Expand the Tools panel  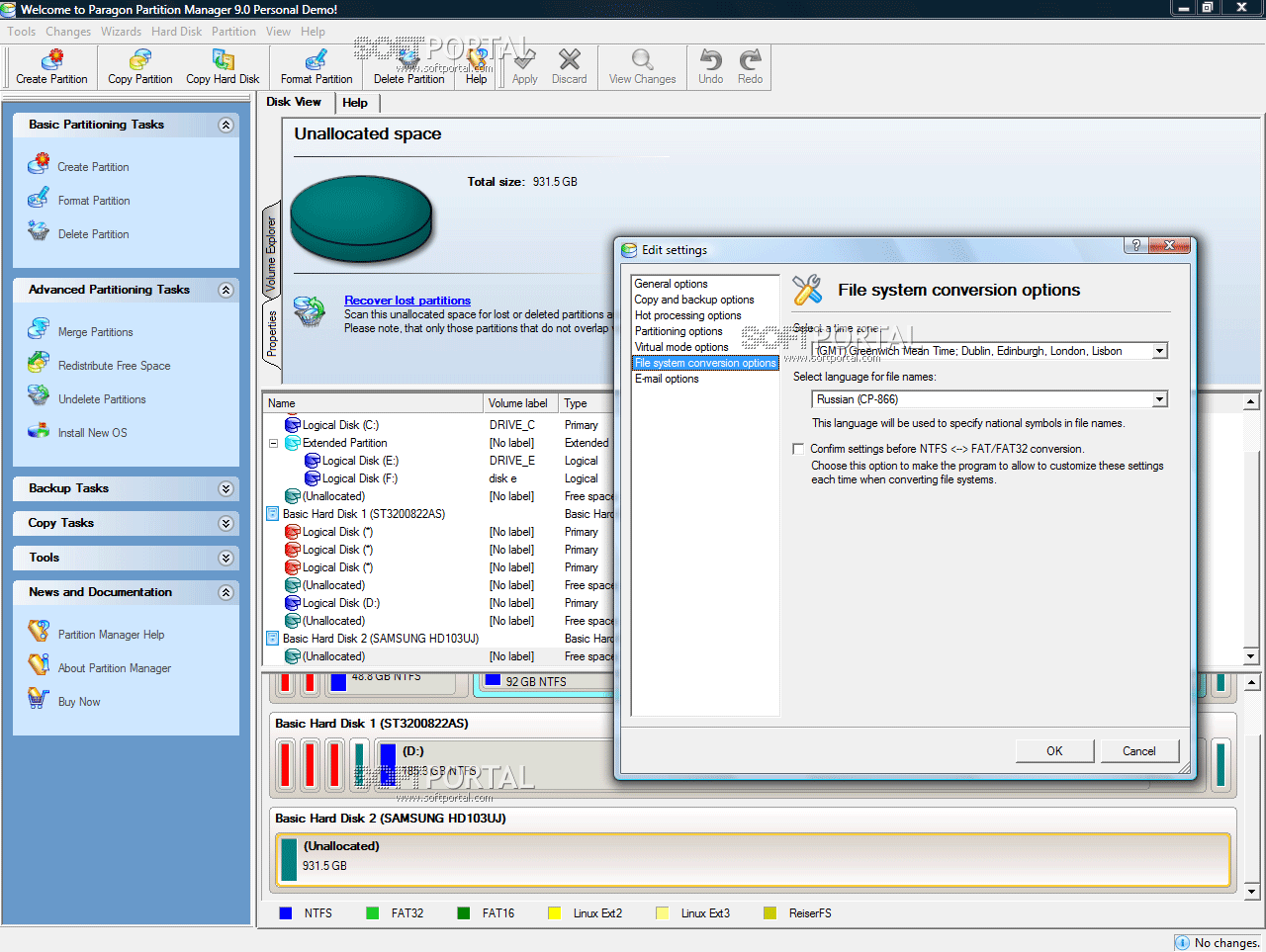point(226,558)
